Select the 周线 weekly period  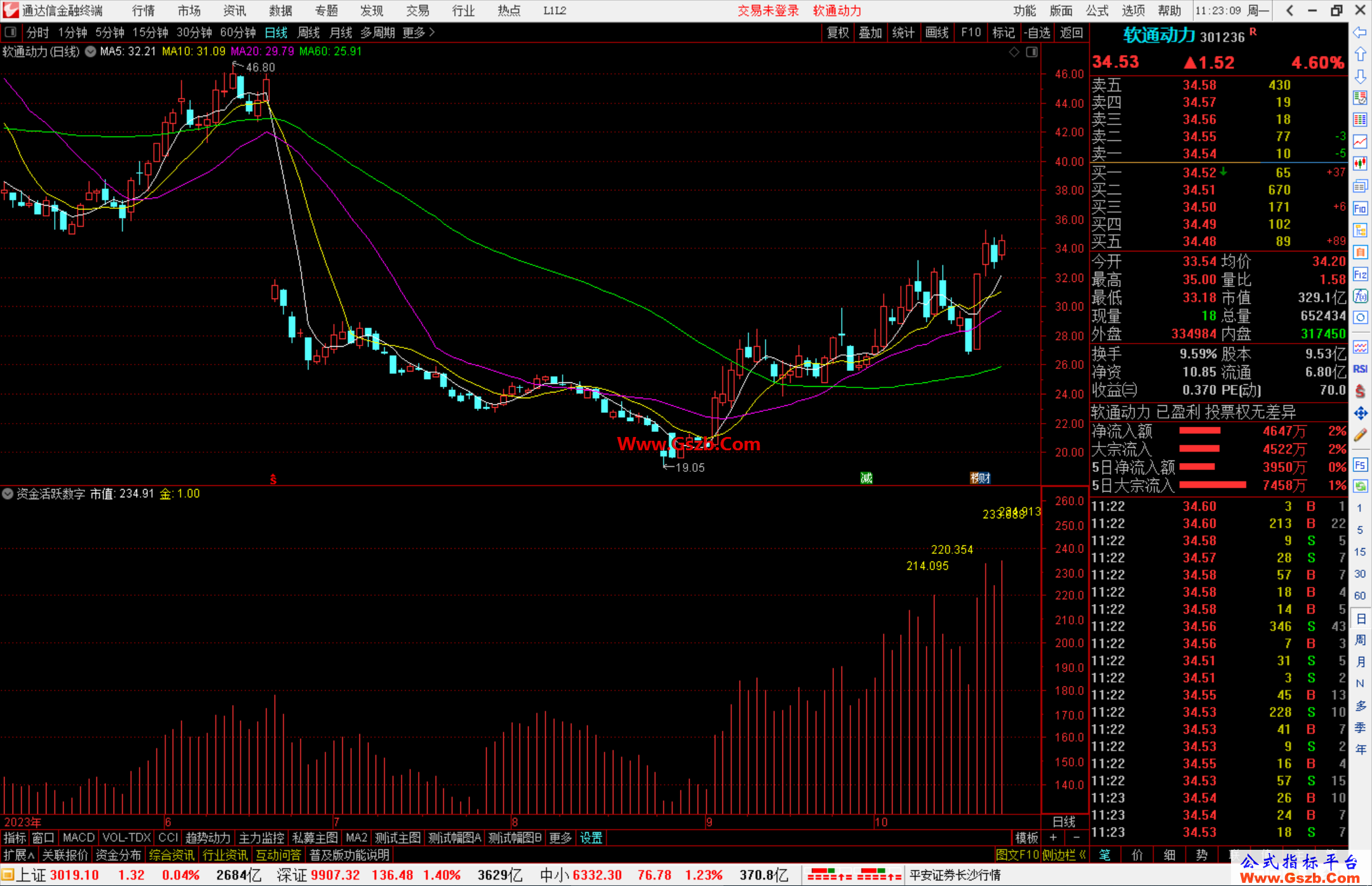tap(309, 32)
